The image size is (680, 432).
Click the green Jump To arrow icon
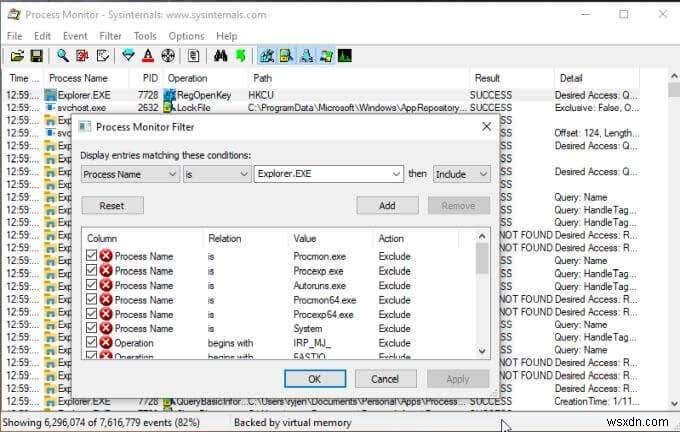[241, 56]
